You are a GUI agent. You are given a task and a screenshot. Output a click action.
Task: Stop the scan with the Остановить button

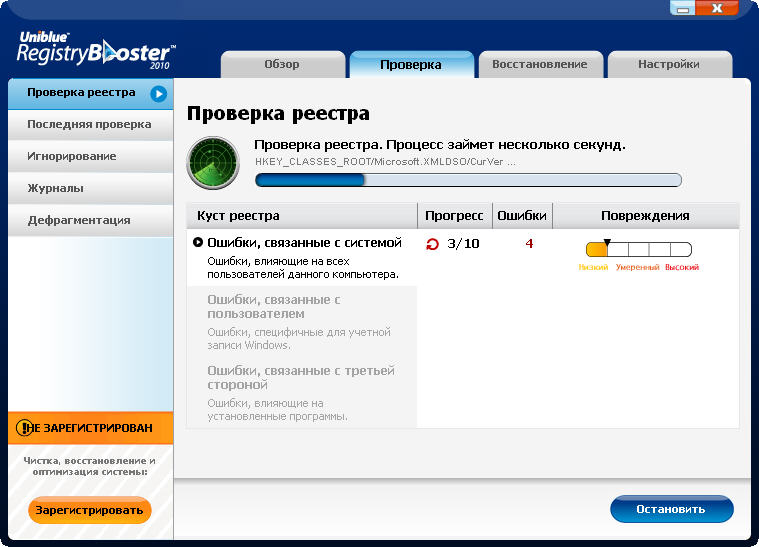click(x=671, y=509)
